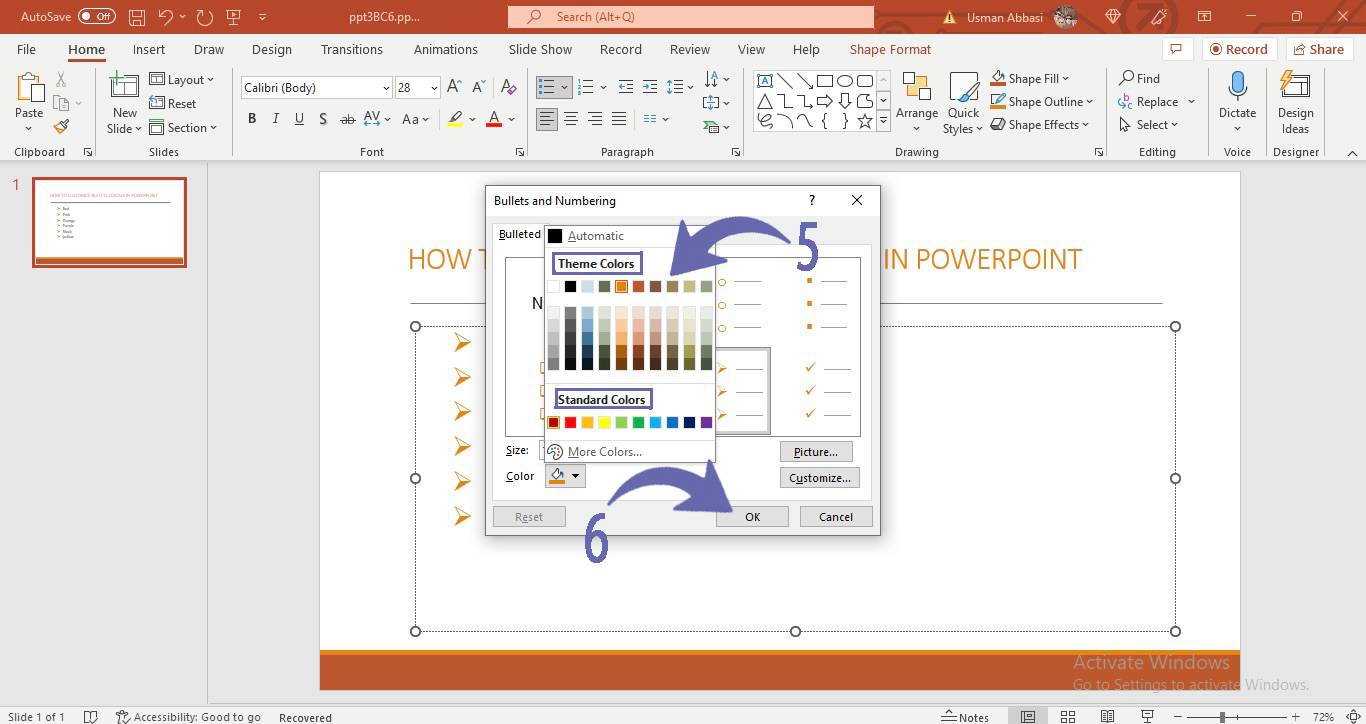Click the Reset slide button
1366x724 pixels.
pos(173,104)
